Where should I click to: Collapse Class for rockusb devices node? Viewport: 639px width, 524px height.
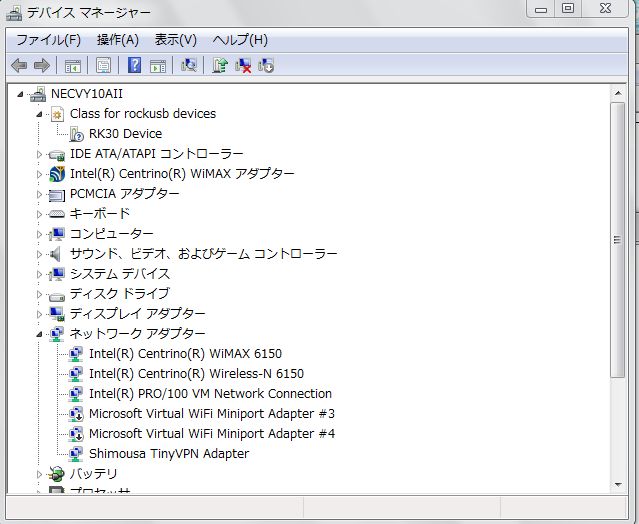pyautogui.click(x=40, y=114)
